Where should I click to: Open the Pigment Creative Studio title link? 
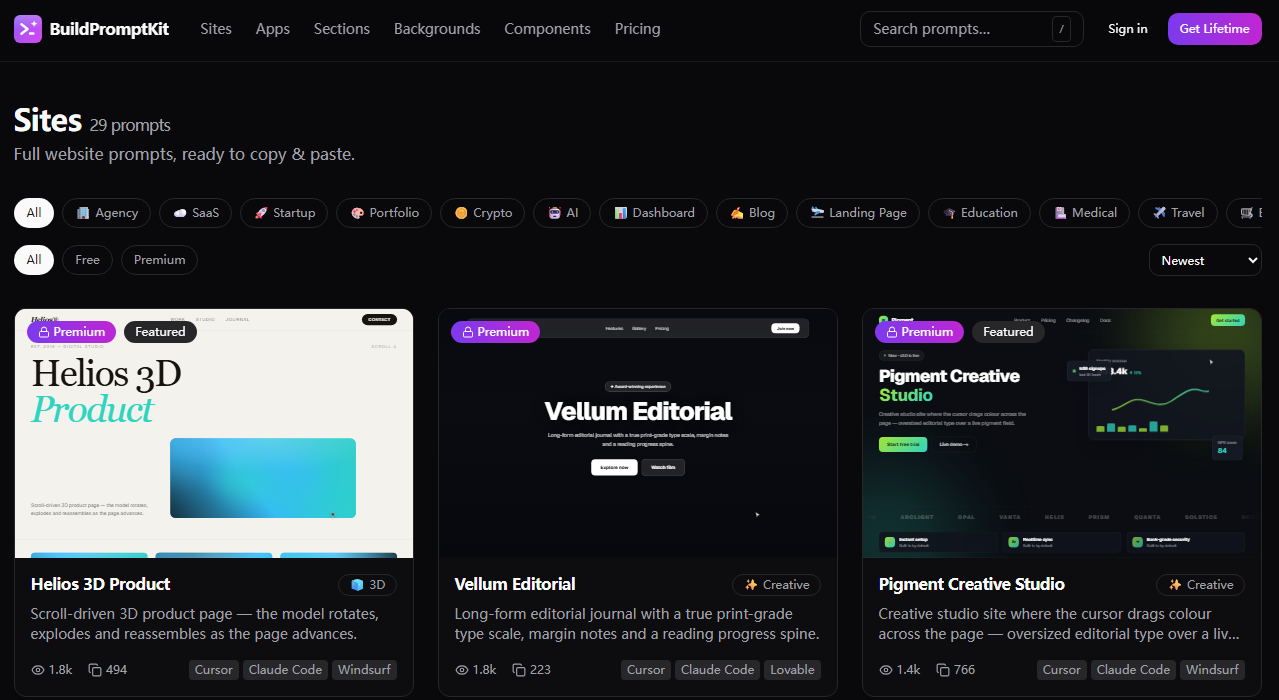(x=972, y=584)
